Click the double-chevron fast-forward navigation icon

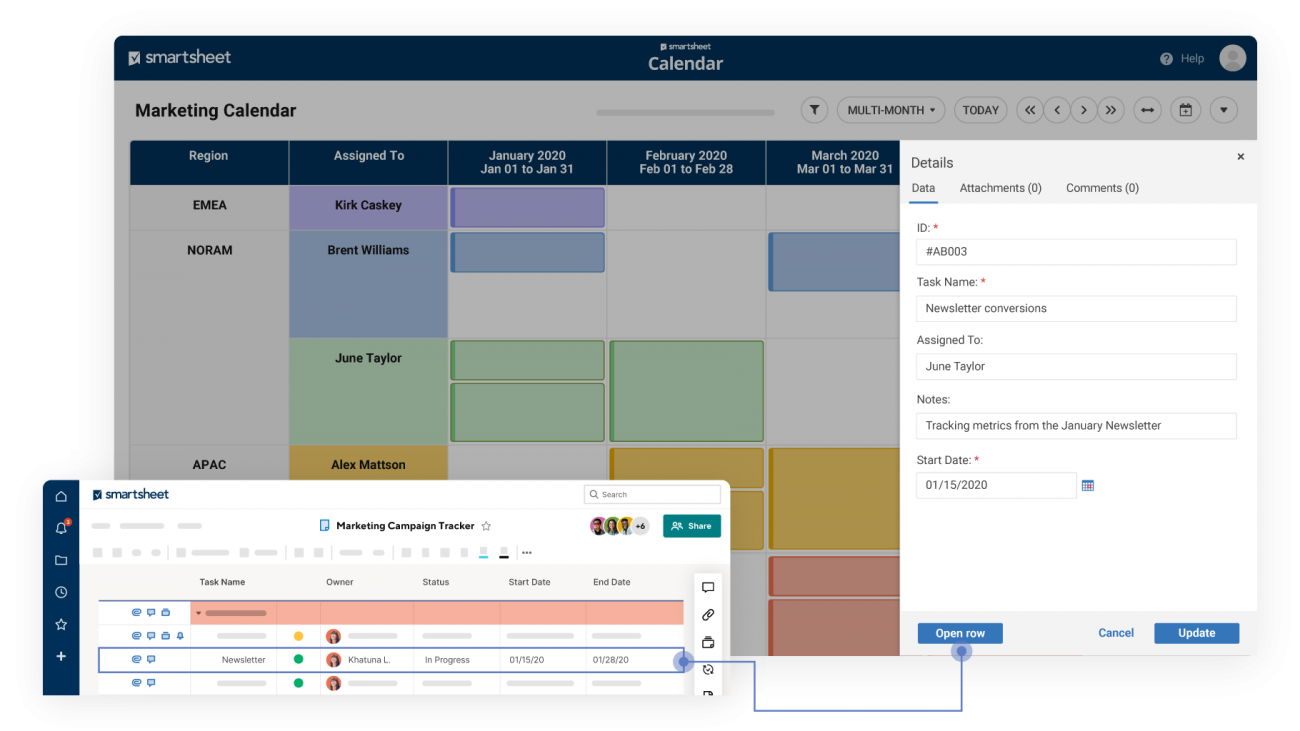[1111, 110]
